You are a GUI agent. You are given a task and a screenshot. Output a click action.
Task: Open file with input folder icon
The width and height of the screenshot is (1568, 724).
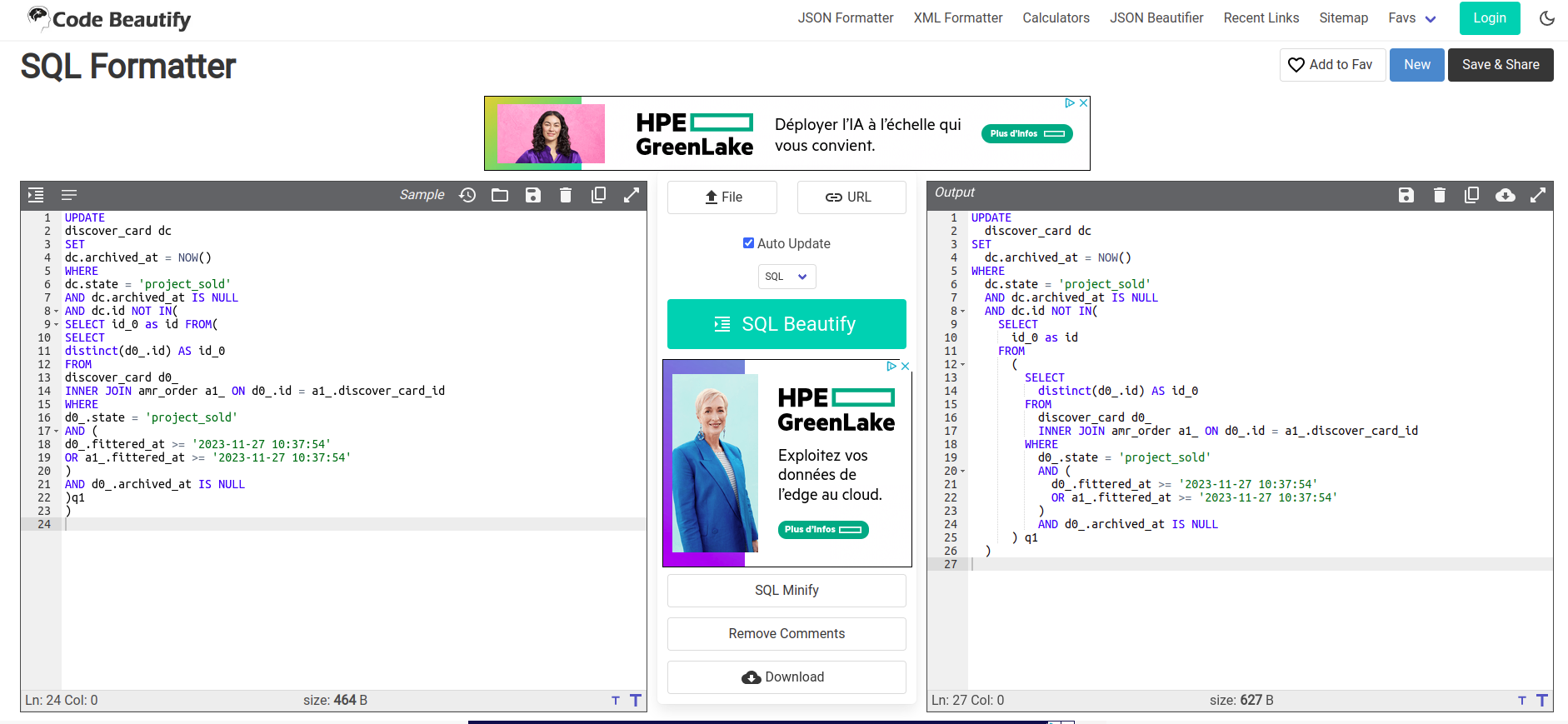pos(500,195)
